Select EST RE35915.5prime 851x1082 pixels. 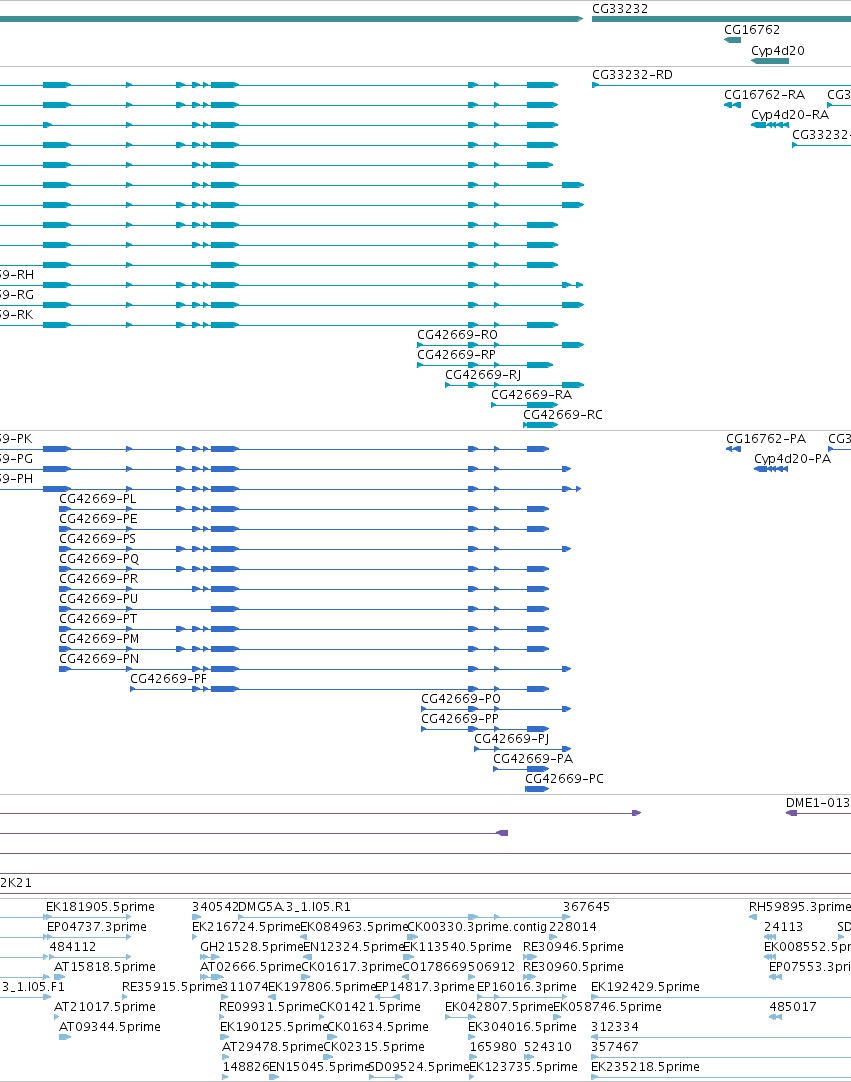click(171, 987)
